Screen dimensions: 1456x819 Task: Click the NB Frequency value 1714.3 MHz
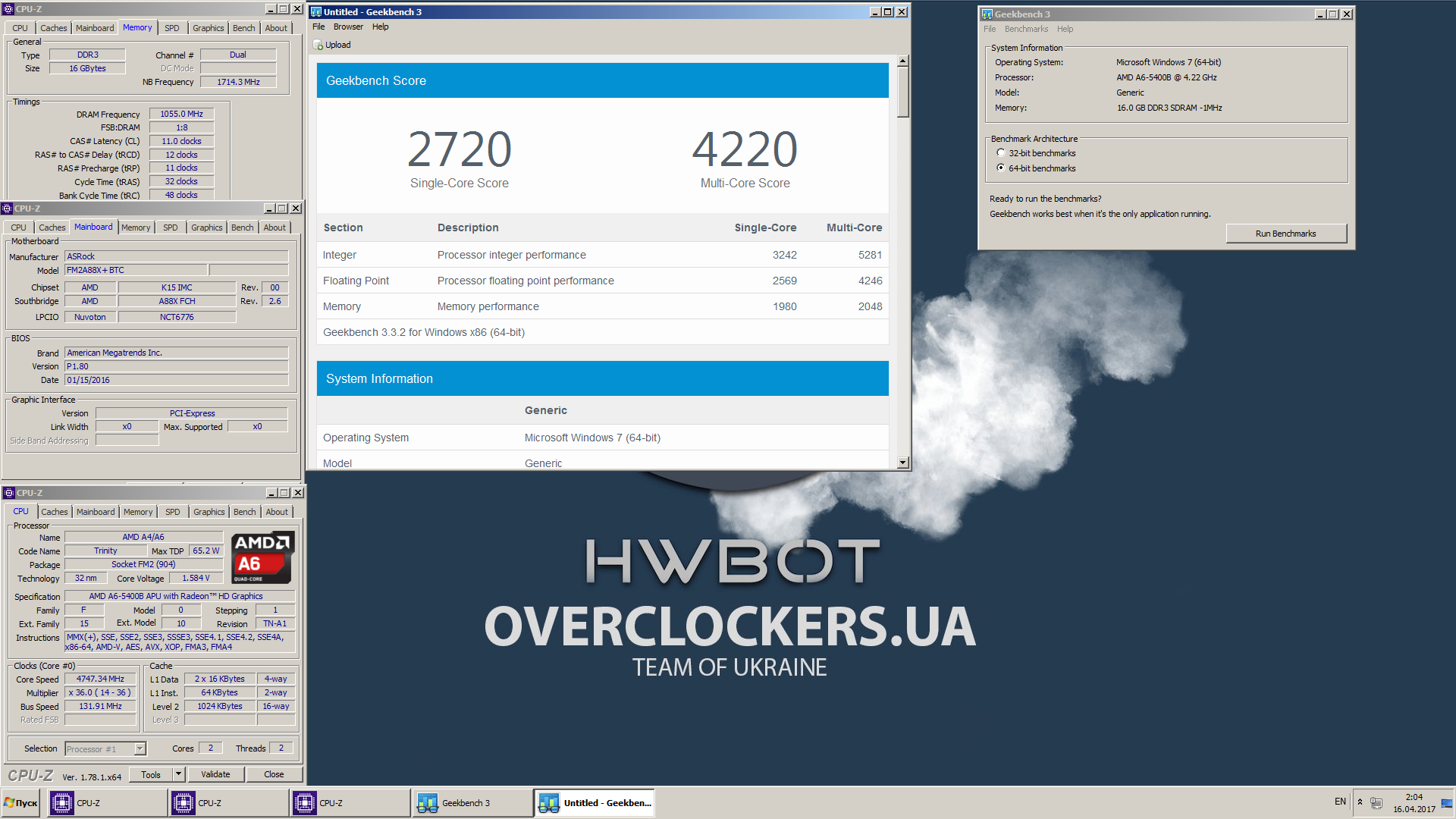coord(238,82)
